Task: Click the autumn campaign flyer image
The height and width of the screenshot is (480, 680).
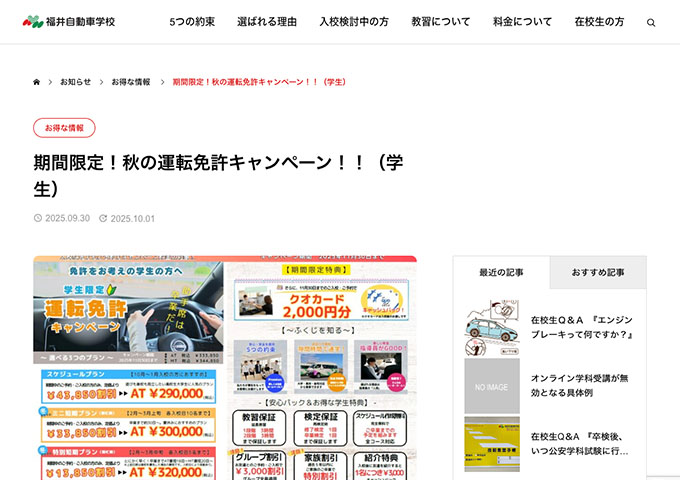Action: pos(225,367)
